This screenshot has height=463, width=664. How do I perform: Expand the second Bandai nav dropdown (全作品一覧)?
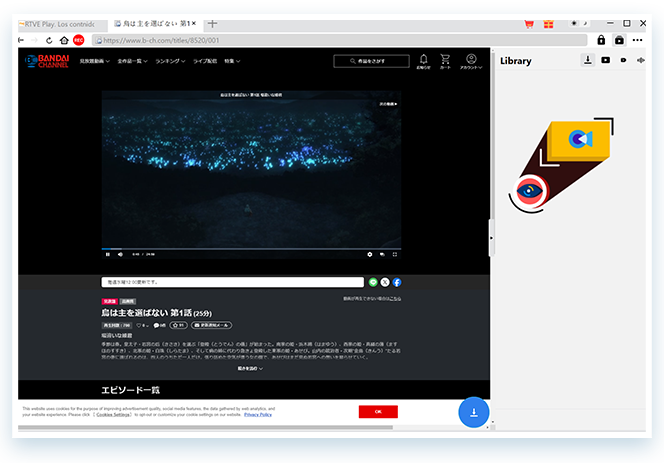tap(132, 61)
